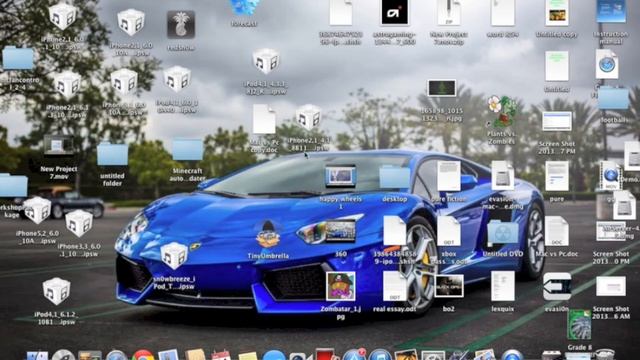640x360 pixels.
Task: Select the iPhone5,2_6.0 ipsw file
Action: (37, 211)
